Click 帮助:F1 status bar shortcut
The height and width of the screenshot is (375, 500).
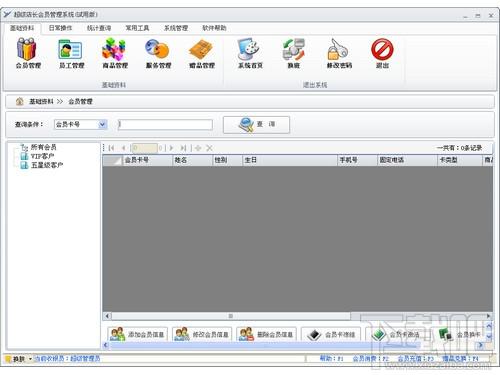[332, 359]
